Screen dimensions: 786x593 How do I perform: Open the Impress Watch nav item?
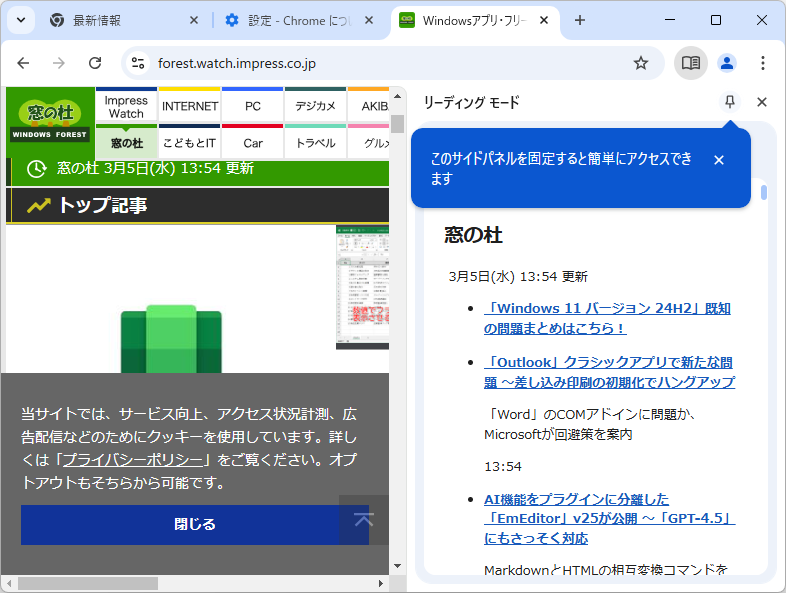pyautogui.click(x=126, y=105)
